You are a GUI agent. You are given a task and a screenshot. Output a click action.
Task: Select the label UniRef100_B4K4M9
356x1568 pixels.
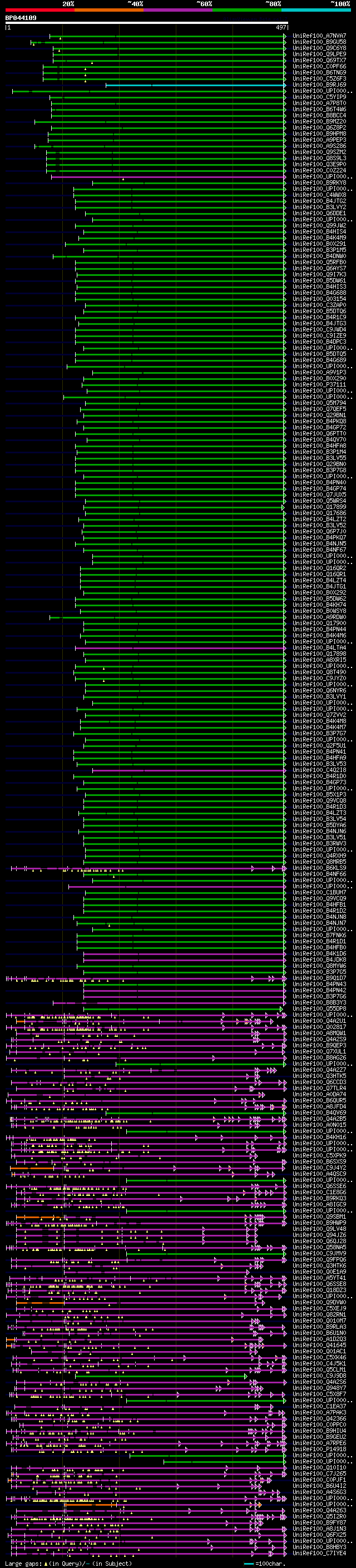point(319,238)
